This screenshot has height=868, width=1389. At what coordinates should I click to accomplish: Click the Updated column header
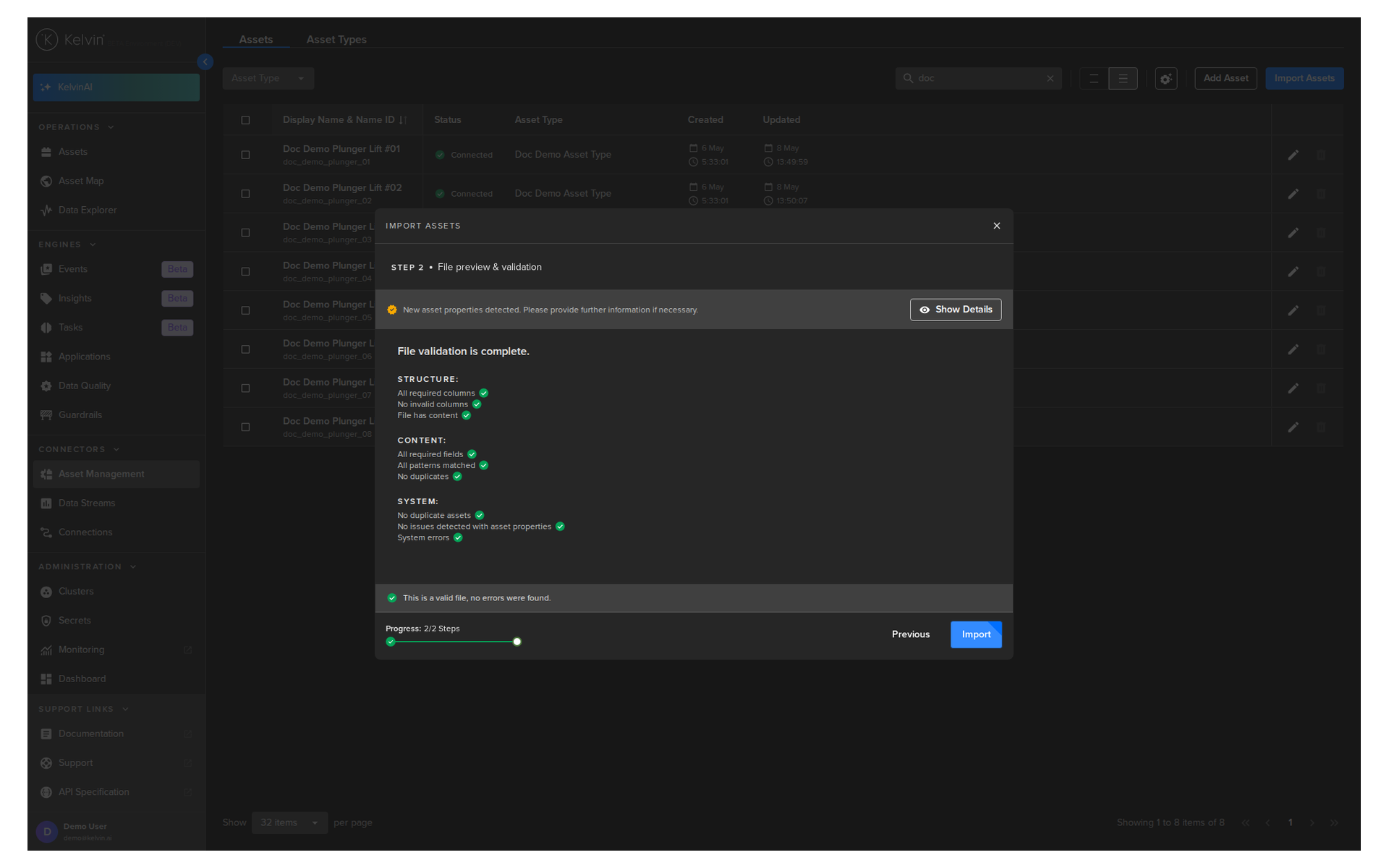781,120
